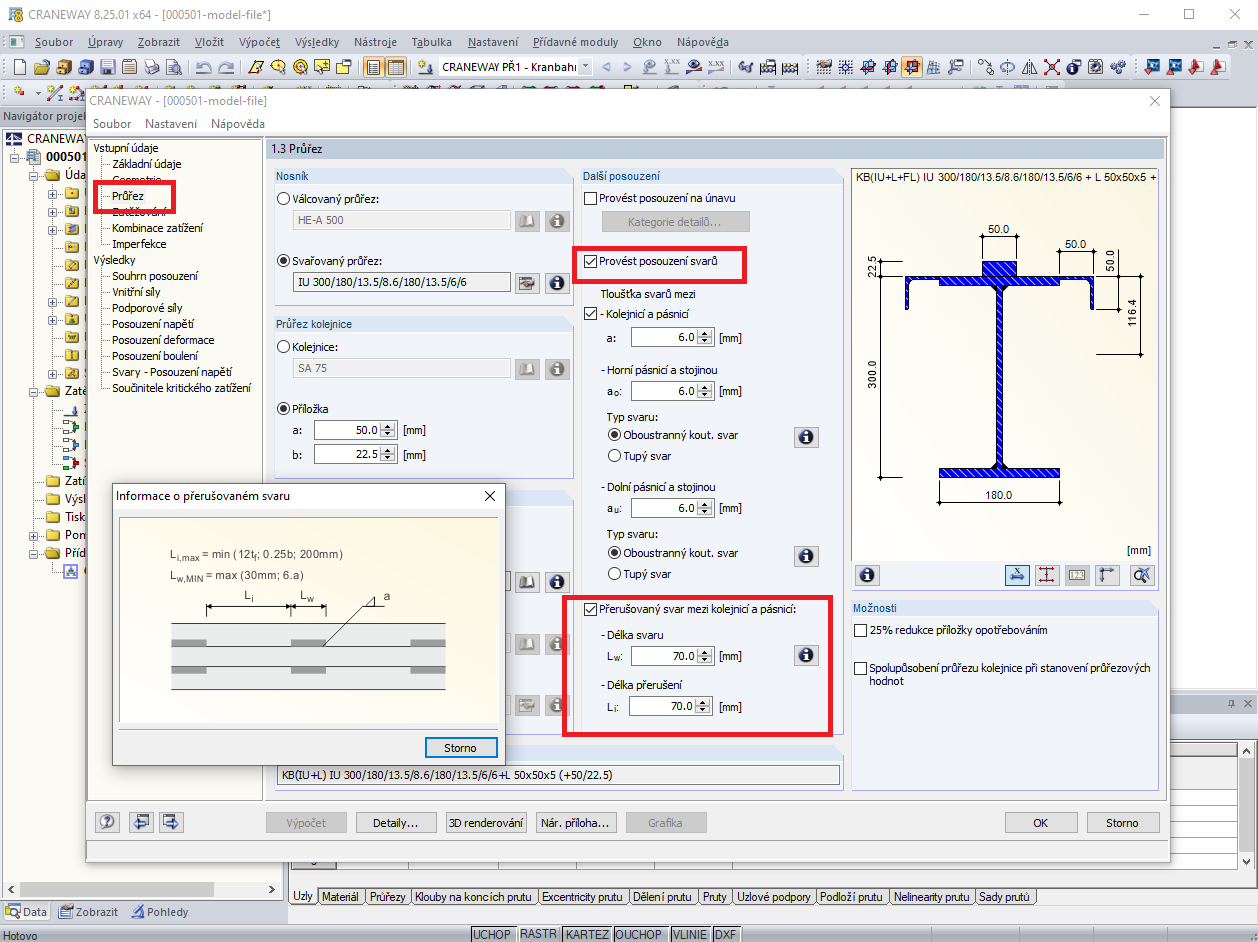Increase the Lw weld length spinner
The image size is (1258, 942).
click(706, 651)
